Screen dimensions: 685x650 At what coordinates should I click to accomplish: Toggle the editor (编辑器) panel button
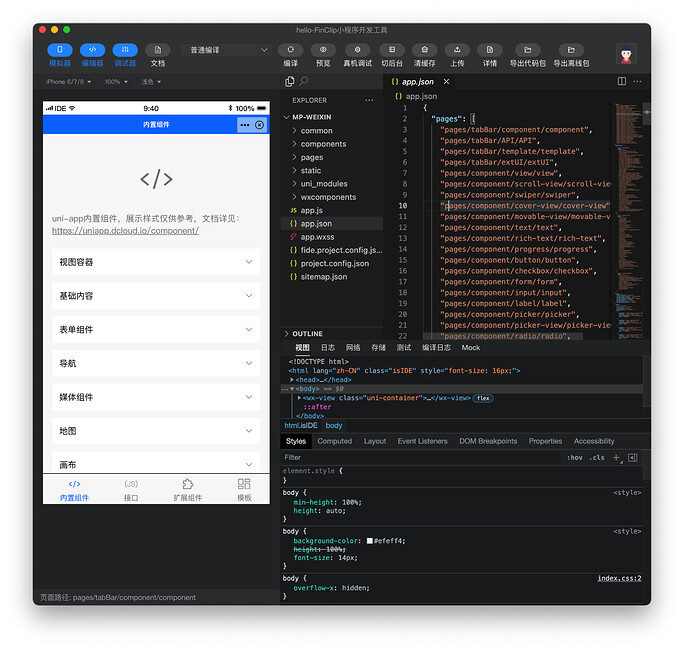[92, 50]
